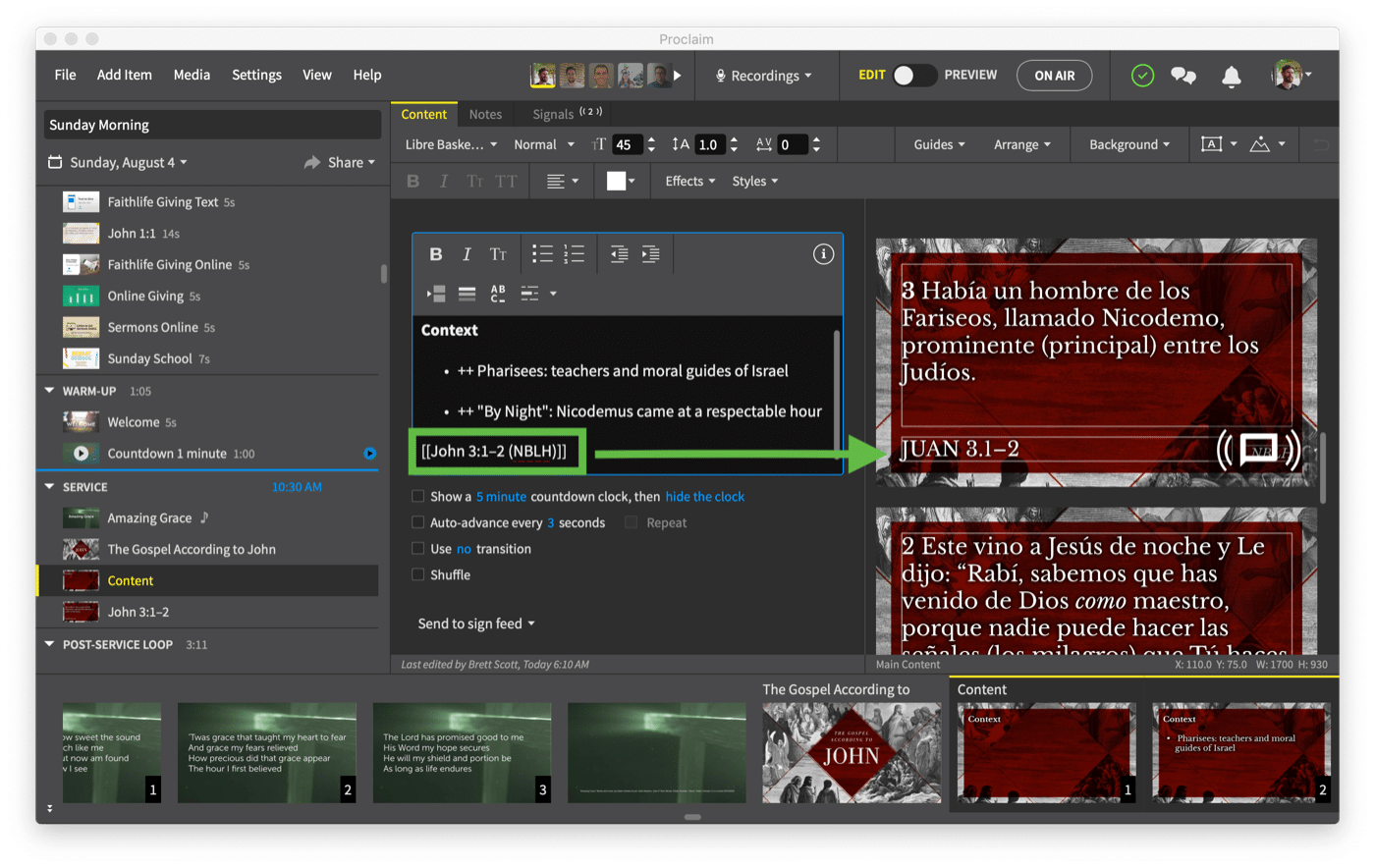
Task: Switch to the Notes tab
Action: click(485, 115)
